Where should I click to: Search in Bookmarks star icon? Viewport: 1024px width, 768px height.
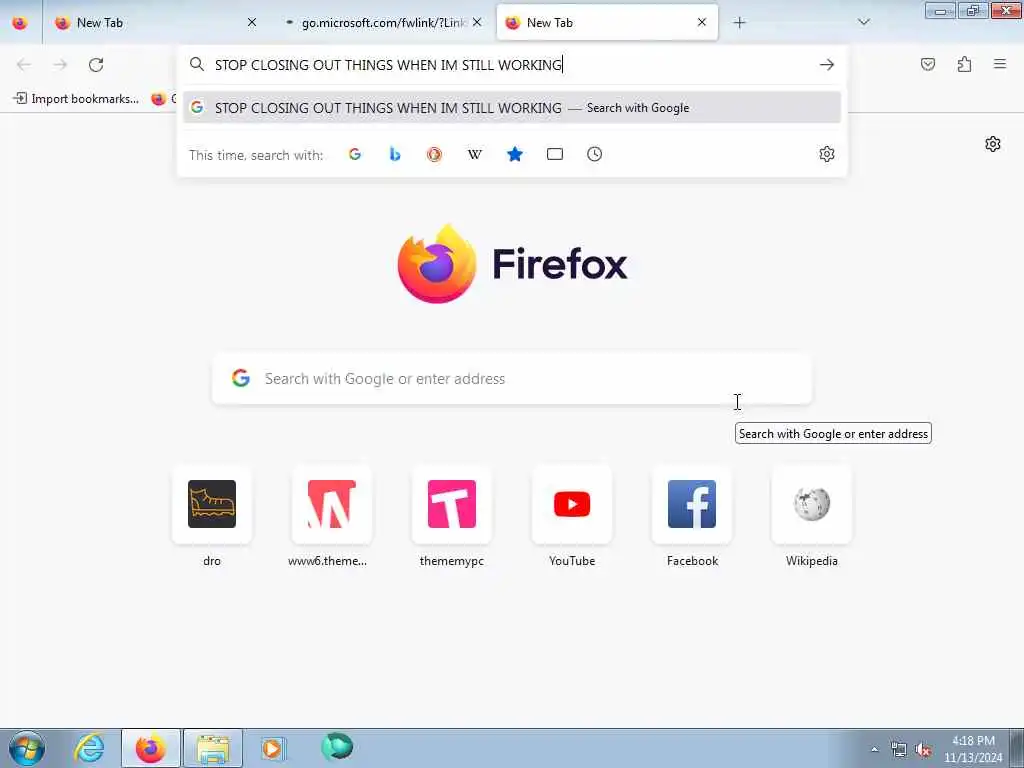coord(515,154)
